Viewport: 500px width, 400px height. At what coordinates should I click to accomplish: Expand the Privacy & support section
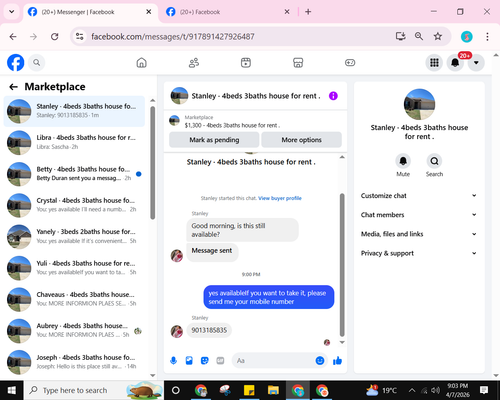[x=419, y=253]
